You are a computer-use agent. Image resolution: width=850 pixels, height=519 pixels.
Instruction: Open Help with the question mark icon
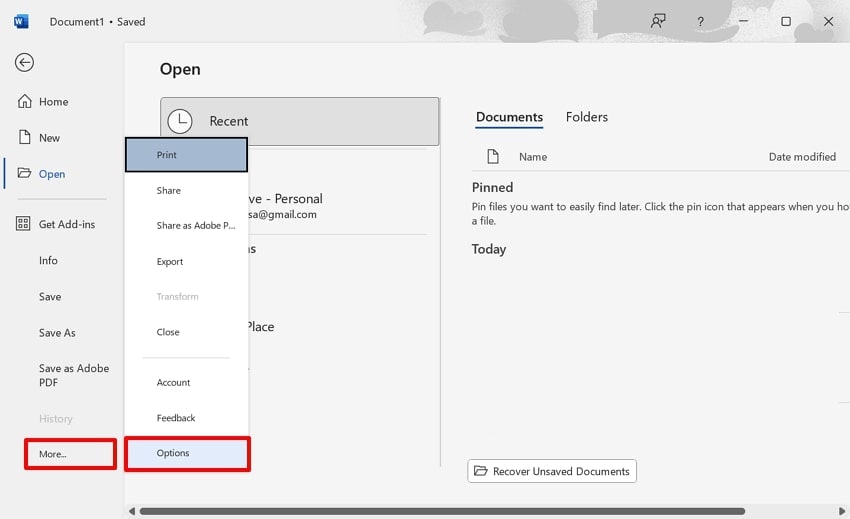coord(700,21)
